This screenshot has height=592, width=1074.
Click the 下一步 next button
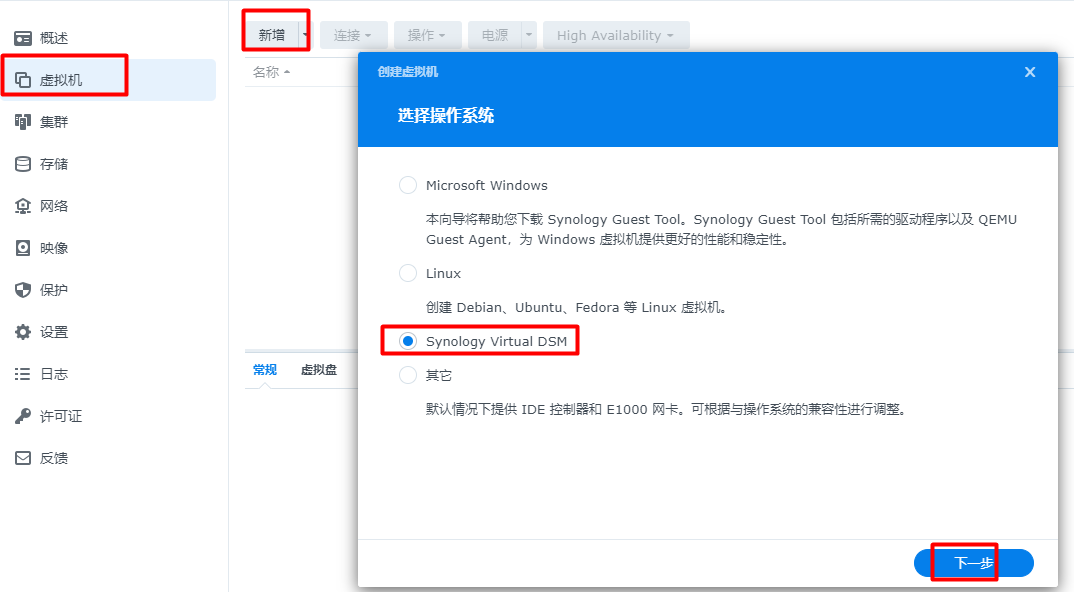tap(973, 563)
